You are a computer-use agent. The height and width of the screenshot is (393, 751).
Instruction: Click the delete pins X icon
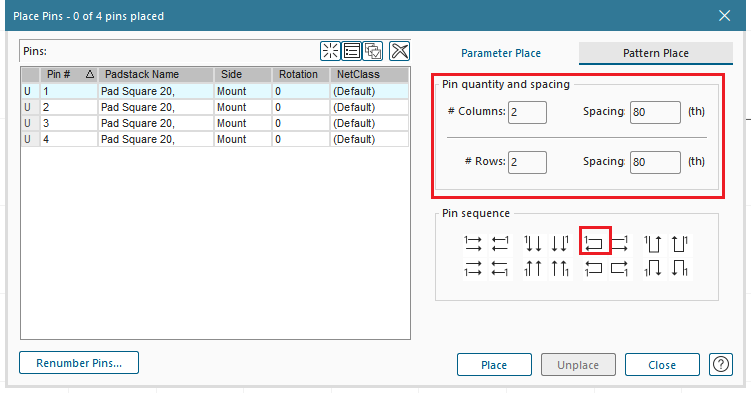[399, 51]
